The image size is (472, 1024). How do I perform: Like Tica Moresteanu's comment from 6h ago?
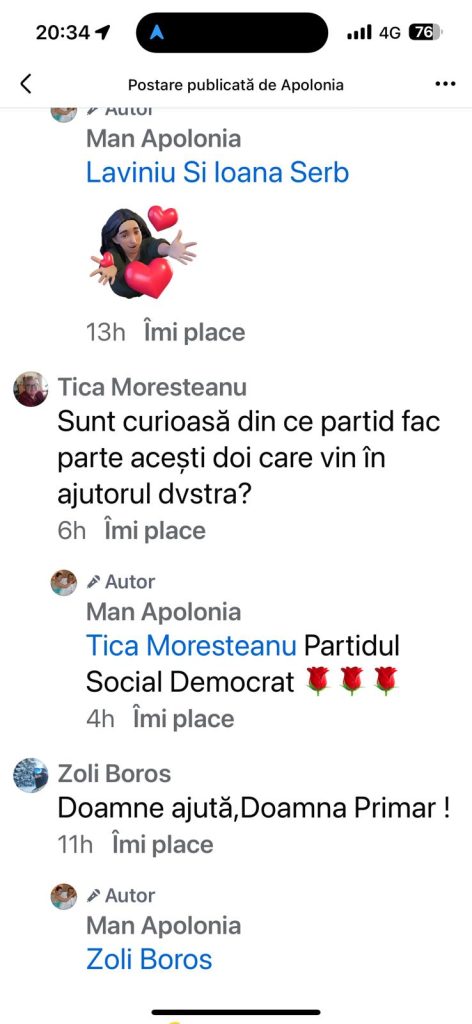155,530
